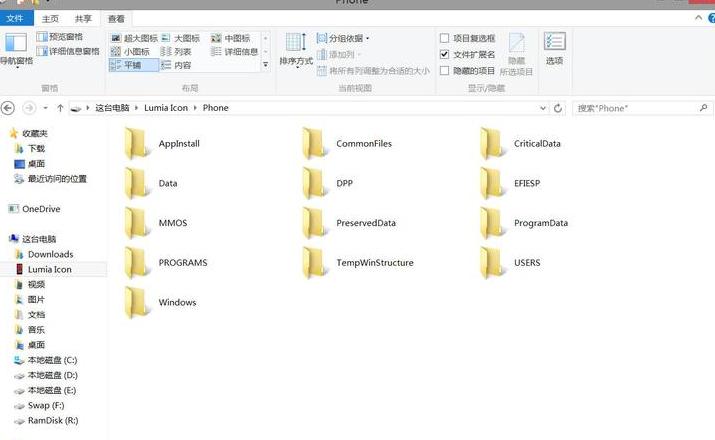The width and height of the screenshot is (715, 440).
Task: Select the MMOS folder
Action: (155, 223)
